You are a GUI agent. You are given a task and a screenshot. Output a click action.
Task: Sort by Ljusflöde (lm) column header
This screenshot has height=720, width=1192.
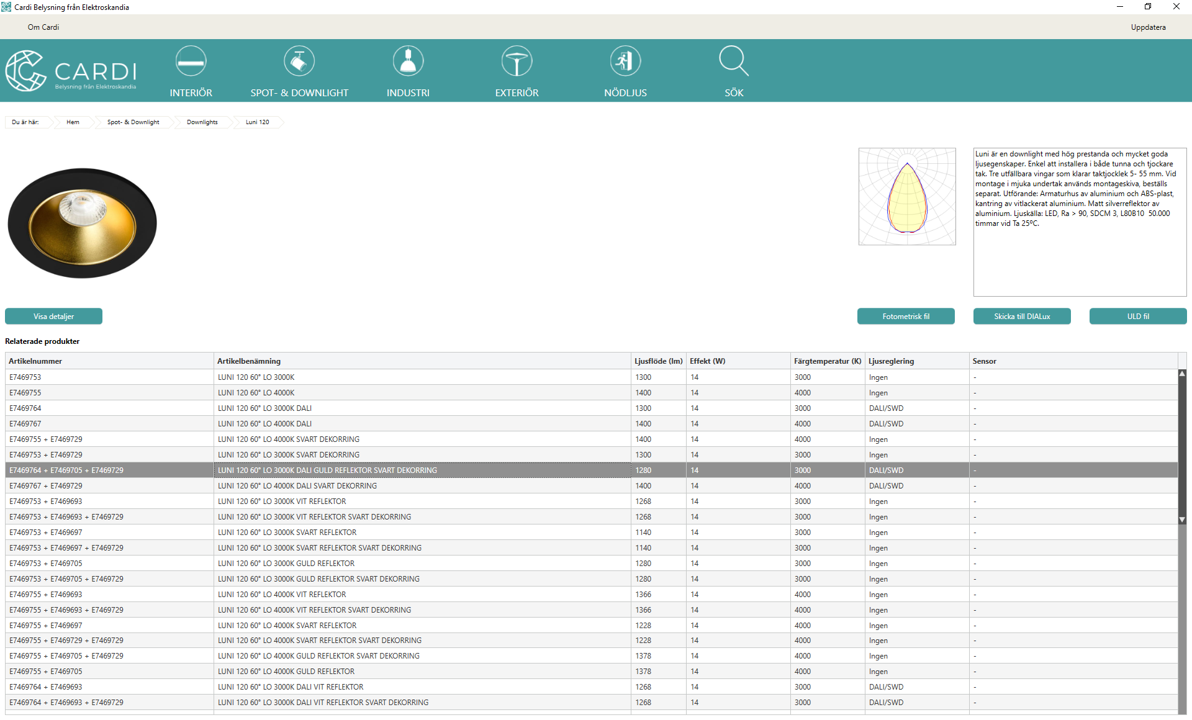(x=658, y=361)
